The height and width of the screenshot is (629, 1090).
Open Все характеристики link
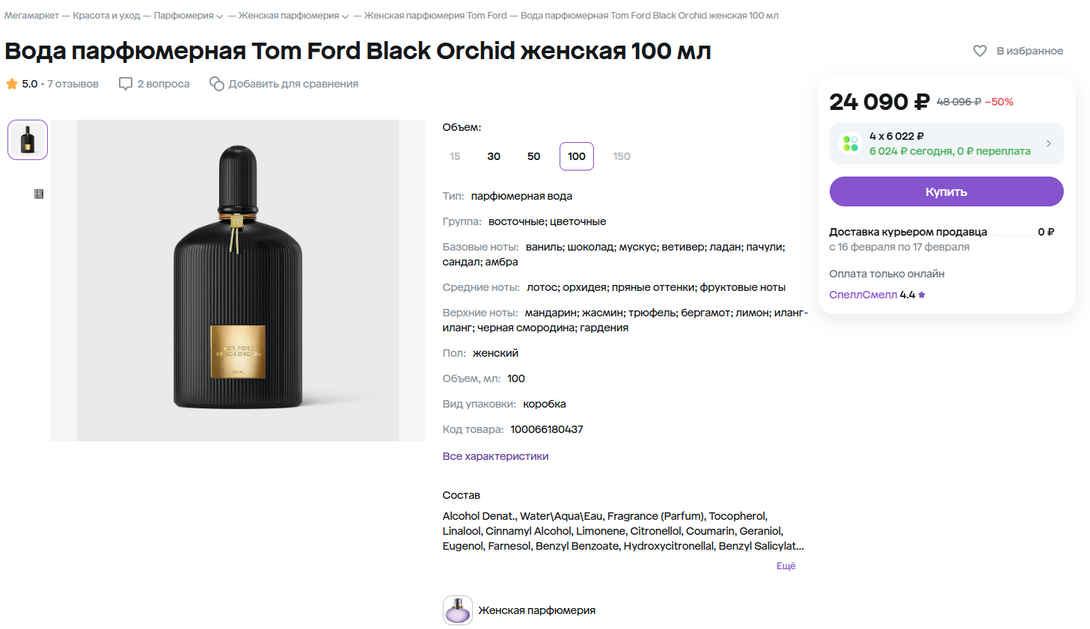pyautogui.click(x=495, y=456)
